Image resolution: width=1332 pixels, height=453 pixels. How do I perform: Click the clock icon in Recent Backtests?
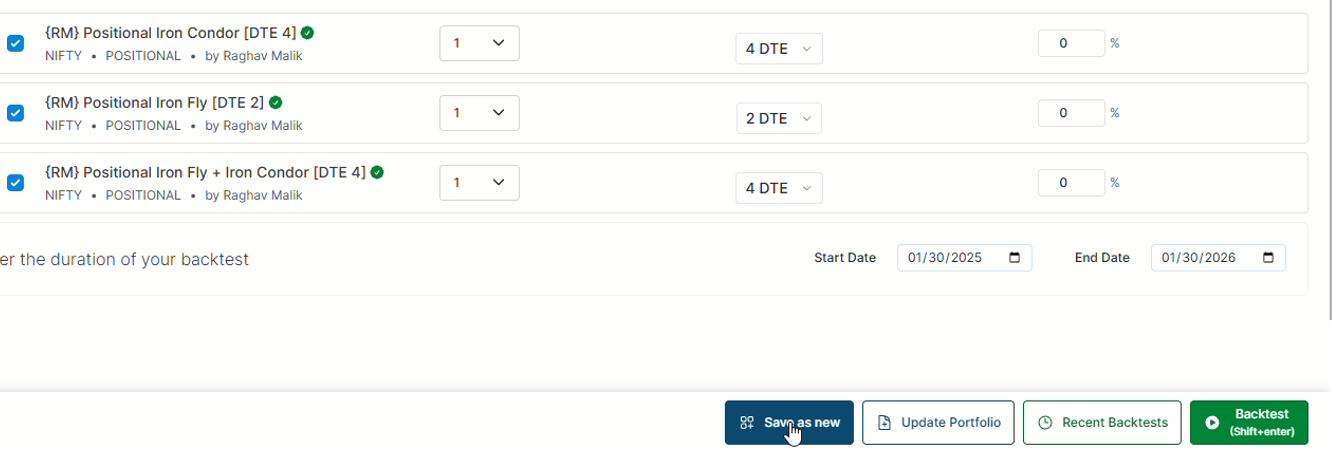[1045, 423]
